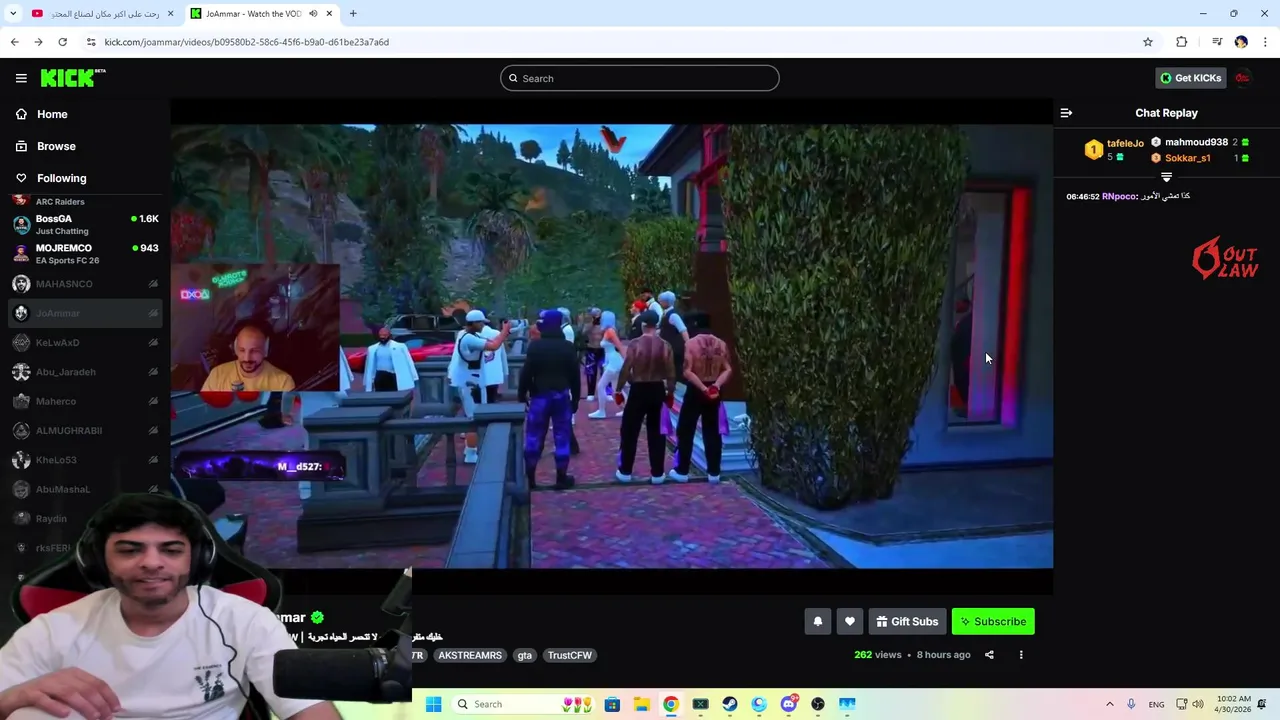This screenshot has width=1280, height=720.
Task: Open top gifter tafeleJo's profile
Action: click(x=1125, y=143)
